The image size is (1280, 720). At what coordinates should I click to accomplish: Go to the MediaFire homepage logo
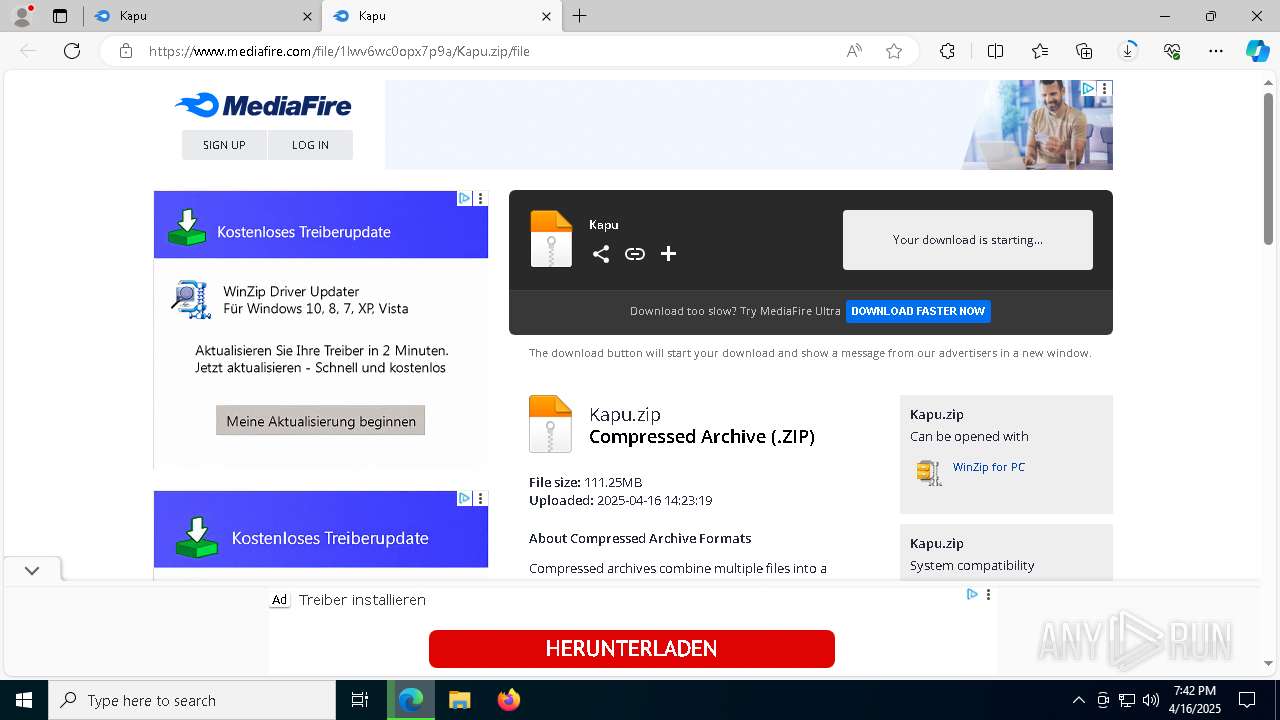[263, 105]
